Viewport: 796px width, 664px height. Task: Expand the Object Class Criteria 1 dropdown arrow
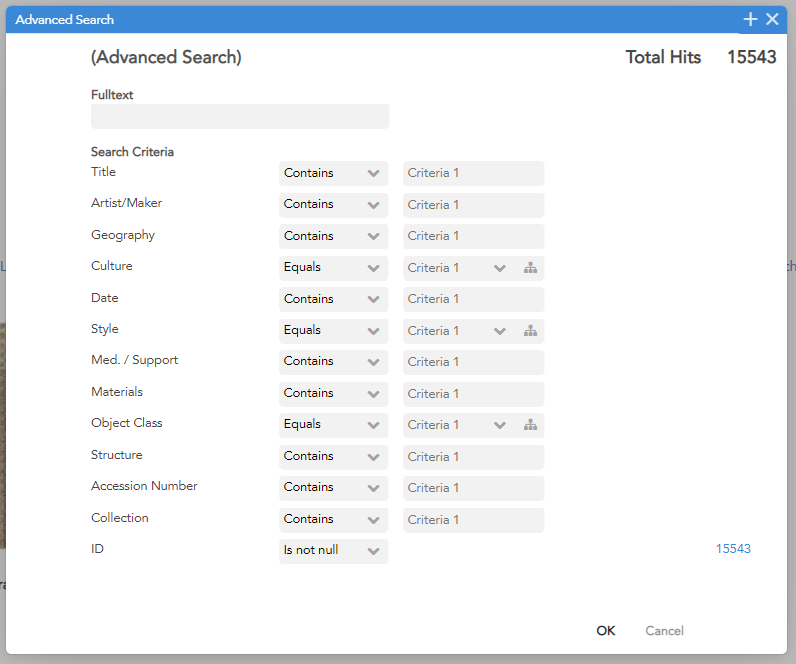[x=500, y=425]
